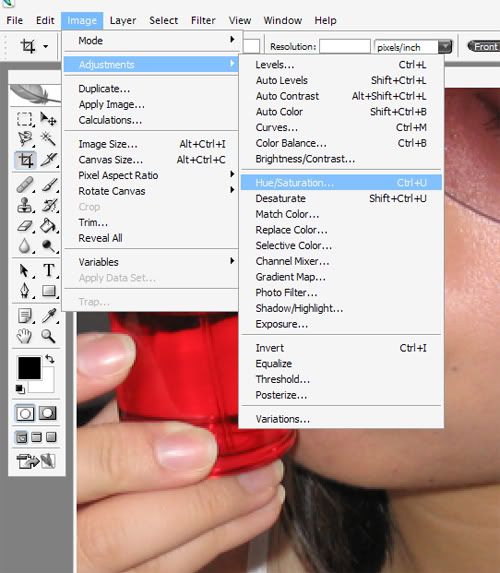Select the Type tool

coord(48,271)
